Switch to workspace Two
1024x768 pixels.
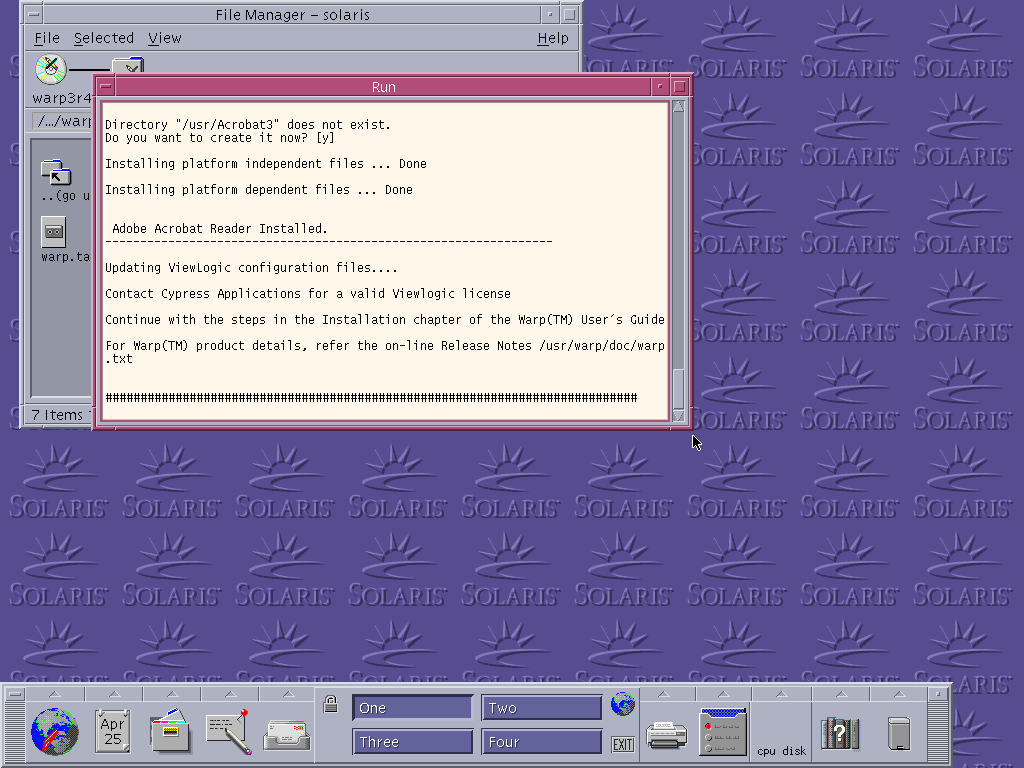[541, 708]
